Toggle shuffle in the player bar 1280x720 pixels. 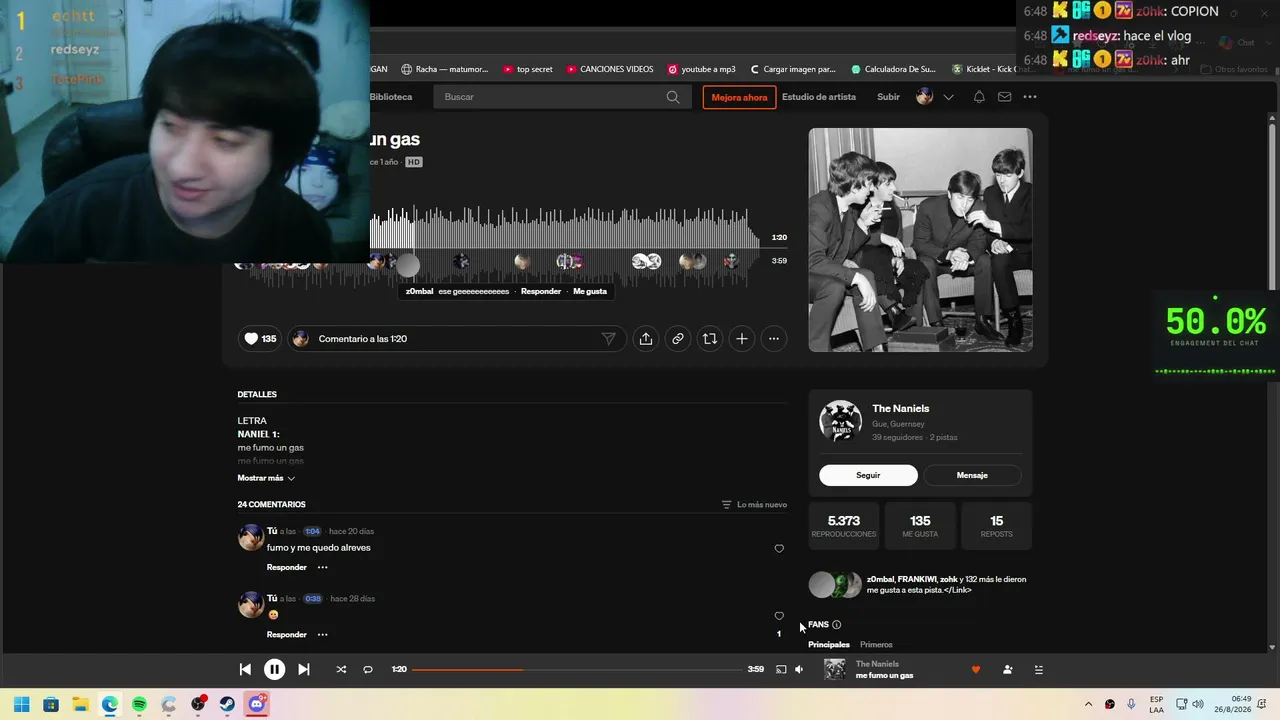pos(341,670)
